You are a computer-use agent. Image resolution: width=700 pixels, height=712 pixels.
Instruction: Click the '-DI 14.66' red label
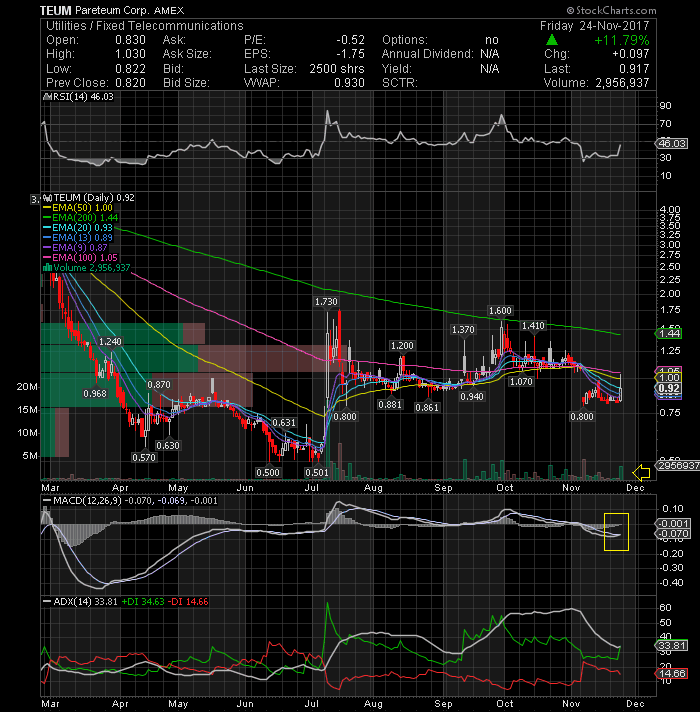tap(188, 602)
